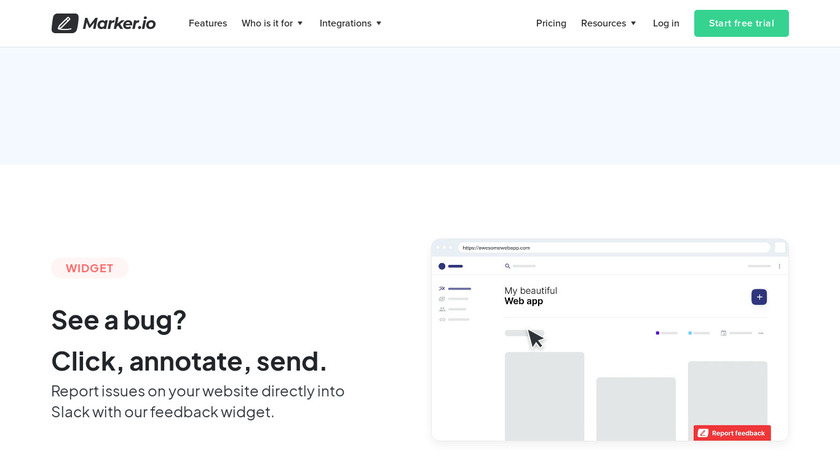This screenshot has height=472, width=840.
Task: Click the Start free trial button
Action: (x=741, y=23)
